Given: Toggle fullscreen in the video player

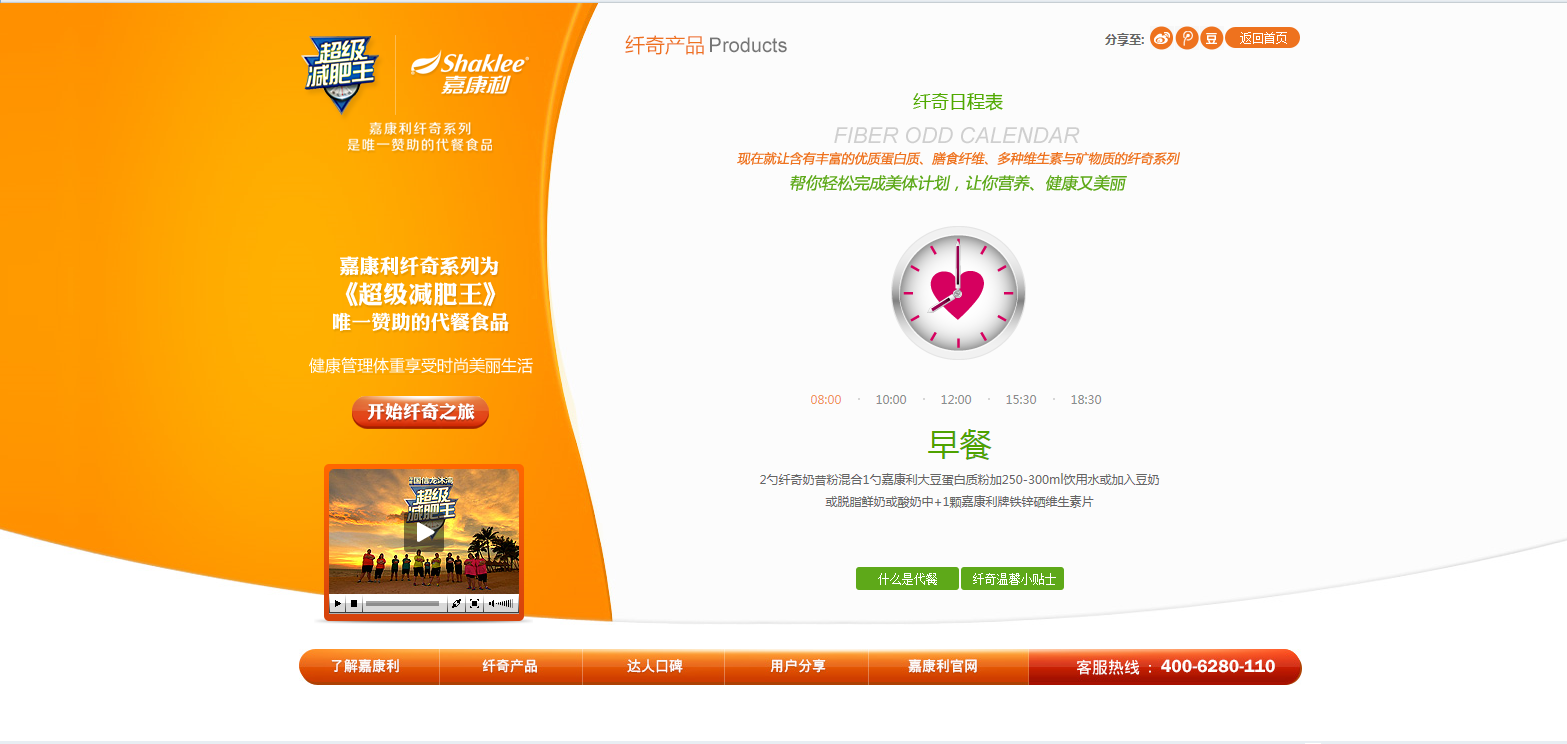Looking at the screenshot, I should (x=474, y=603).
